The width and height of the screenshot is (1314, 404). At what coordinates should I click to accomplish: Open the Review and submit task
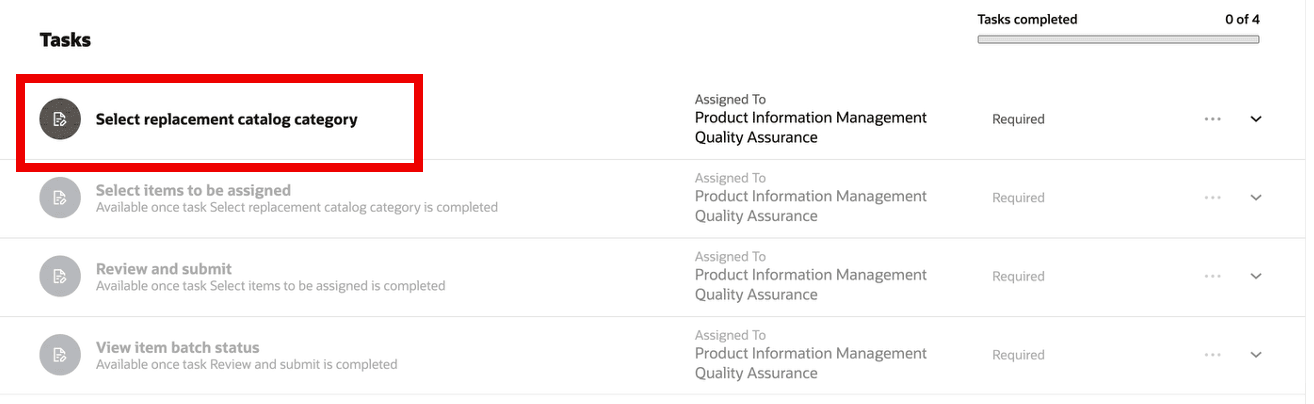pyautogui.click(x=164, y=269)
